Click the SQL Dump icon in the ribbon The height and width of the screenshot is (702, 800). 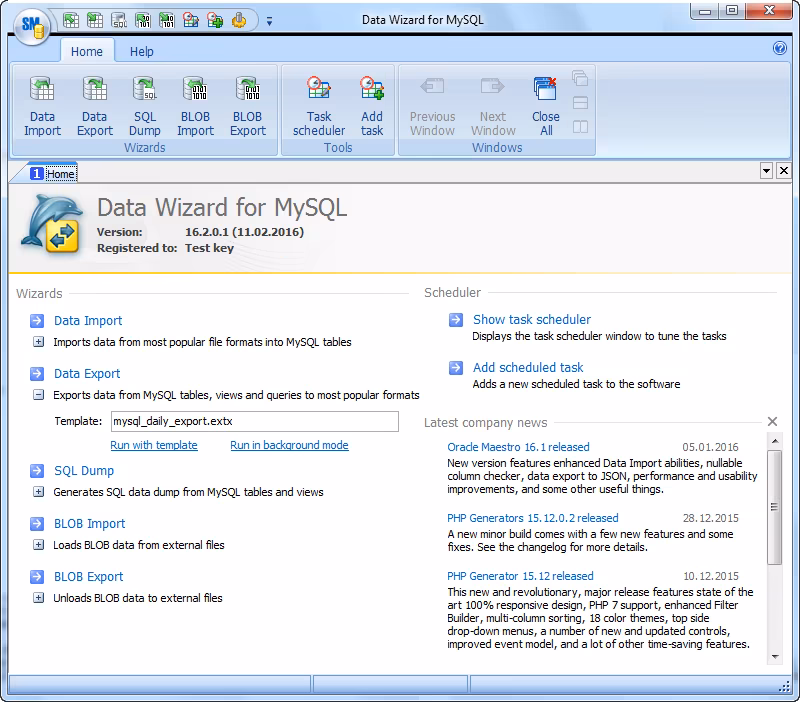144,103
